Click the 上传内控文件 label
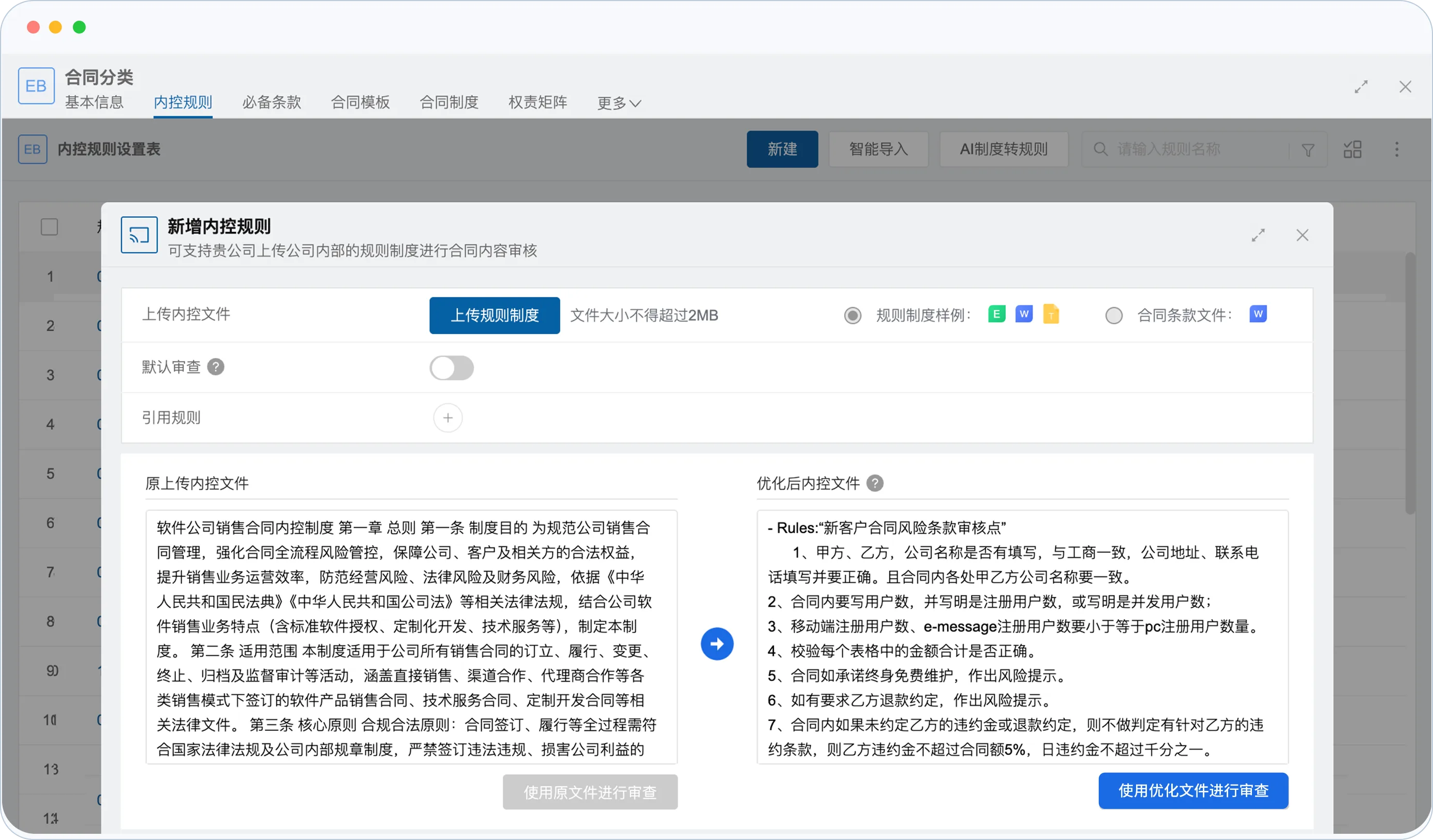Viewport: 1433px width, 840px height. click(186, 314)
